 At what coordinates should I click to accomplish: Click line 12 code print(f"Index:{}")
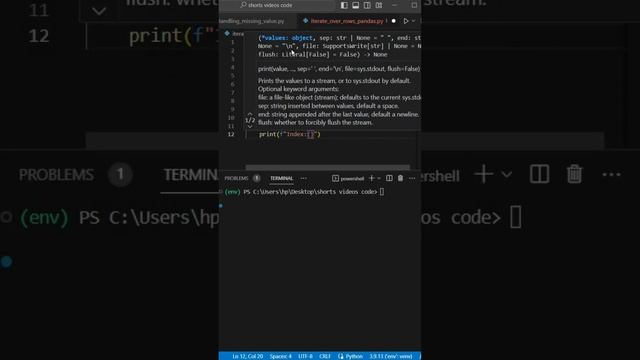point(290,134)
